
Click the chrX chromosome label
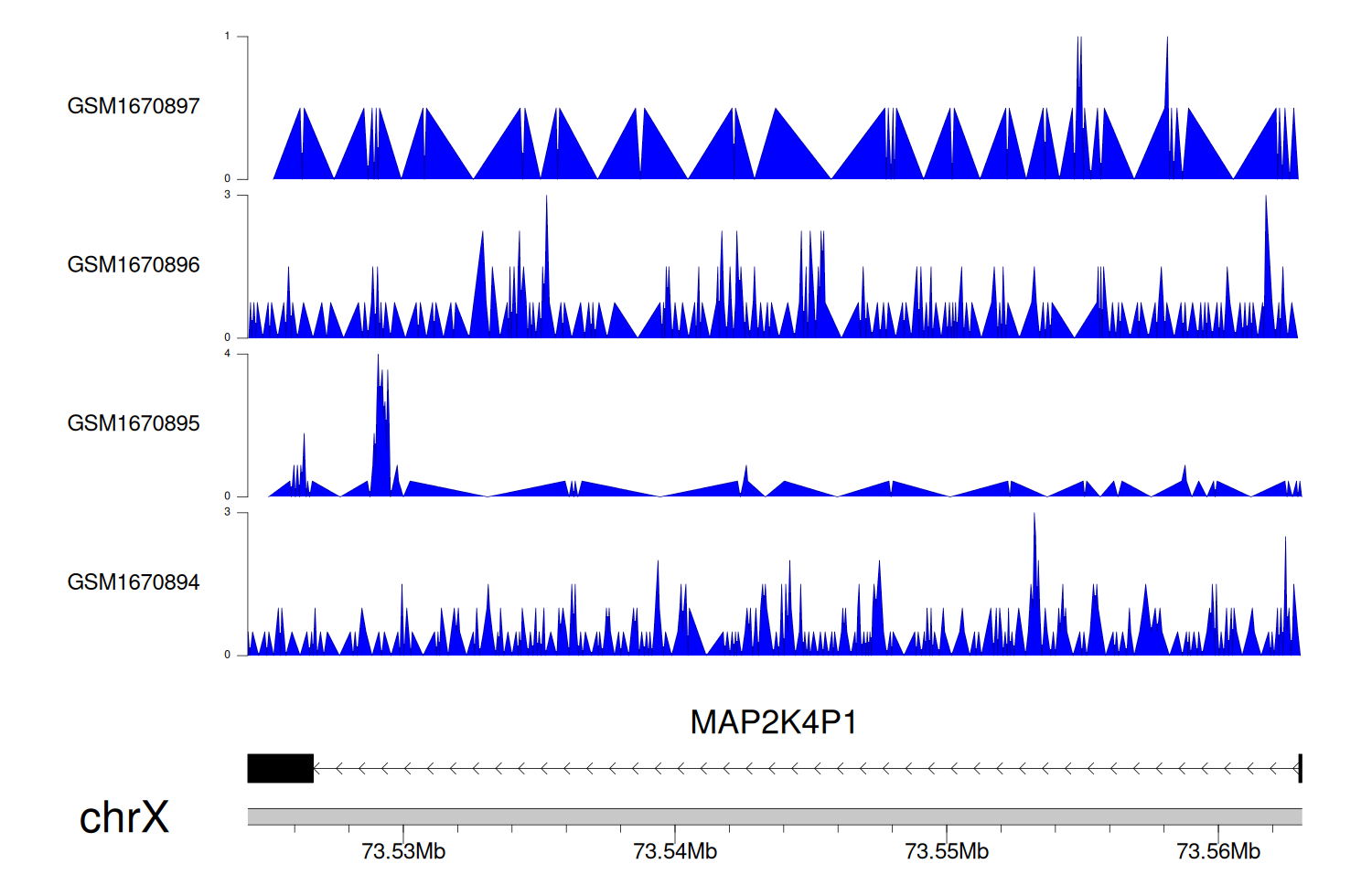[x=124, y=817]
